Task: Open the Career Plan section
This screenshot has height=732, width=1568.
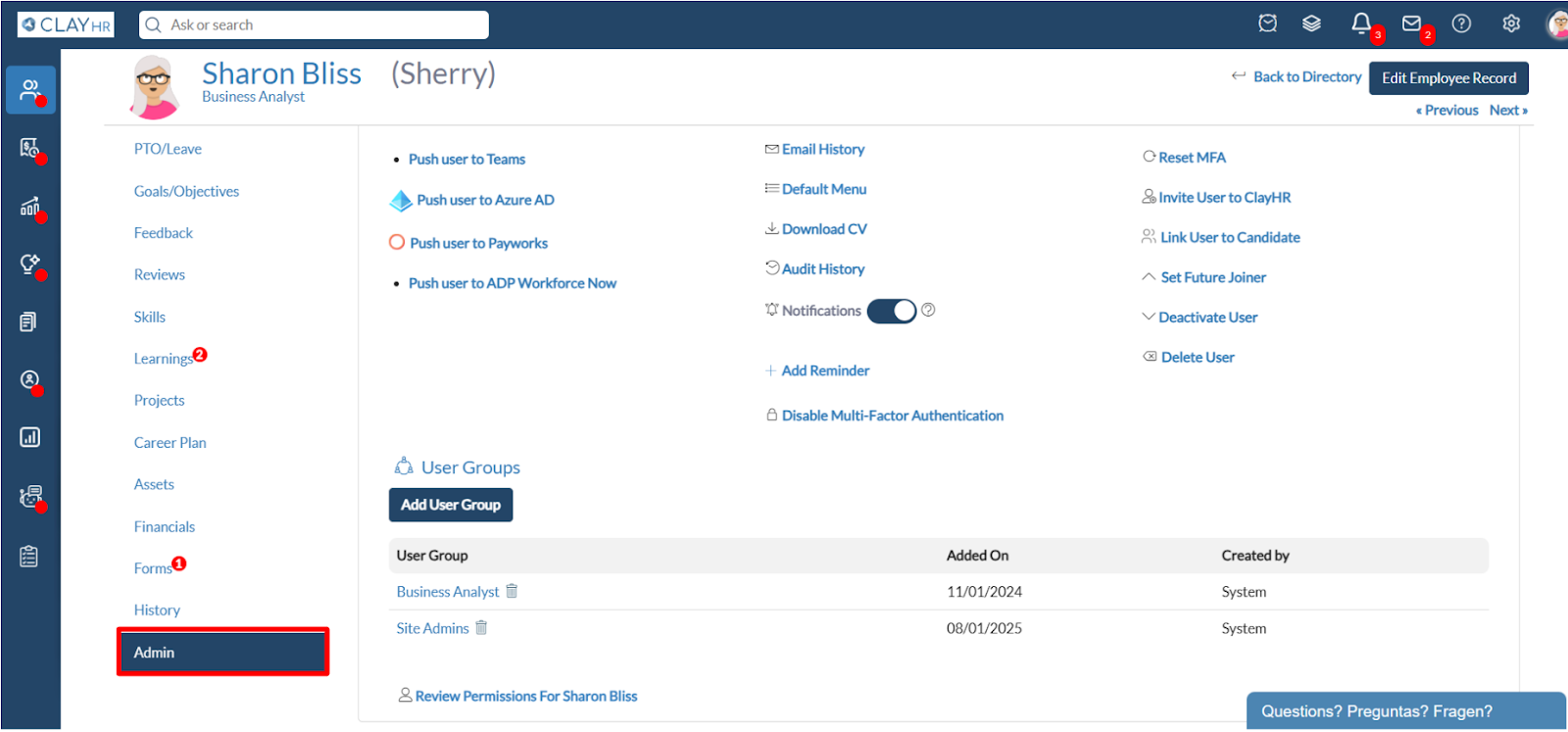Action: [x=171, y=442]
